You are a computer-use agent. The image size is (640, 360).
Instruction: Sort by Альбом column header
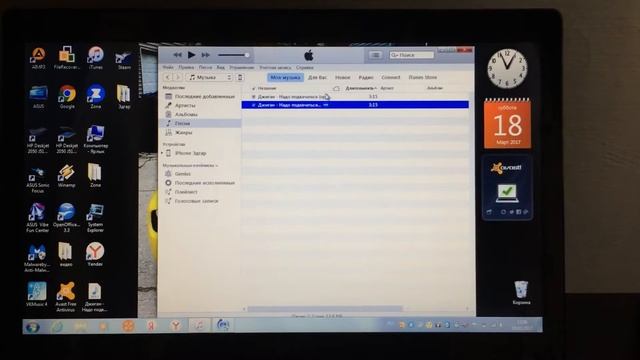point(435,88)
